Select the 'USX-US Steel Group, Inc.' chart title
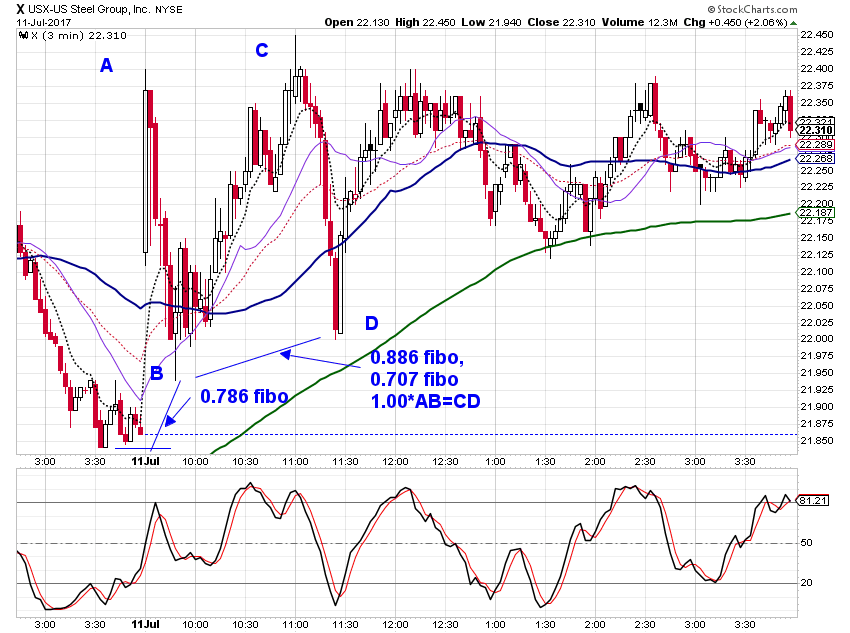Viewport: 850px width, 633px height. tap(89, 9)
